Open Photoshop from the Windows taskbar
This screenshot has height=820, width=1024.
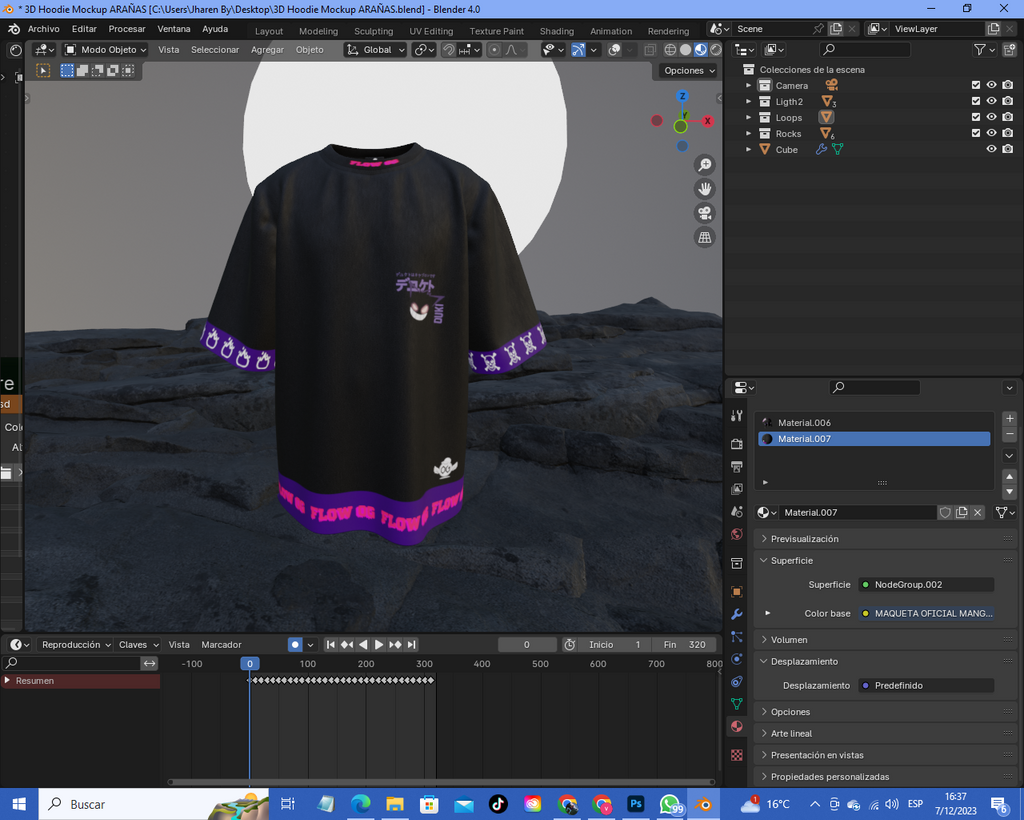tap(635, 804)
